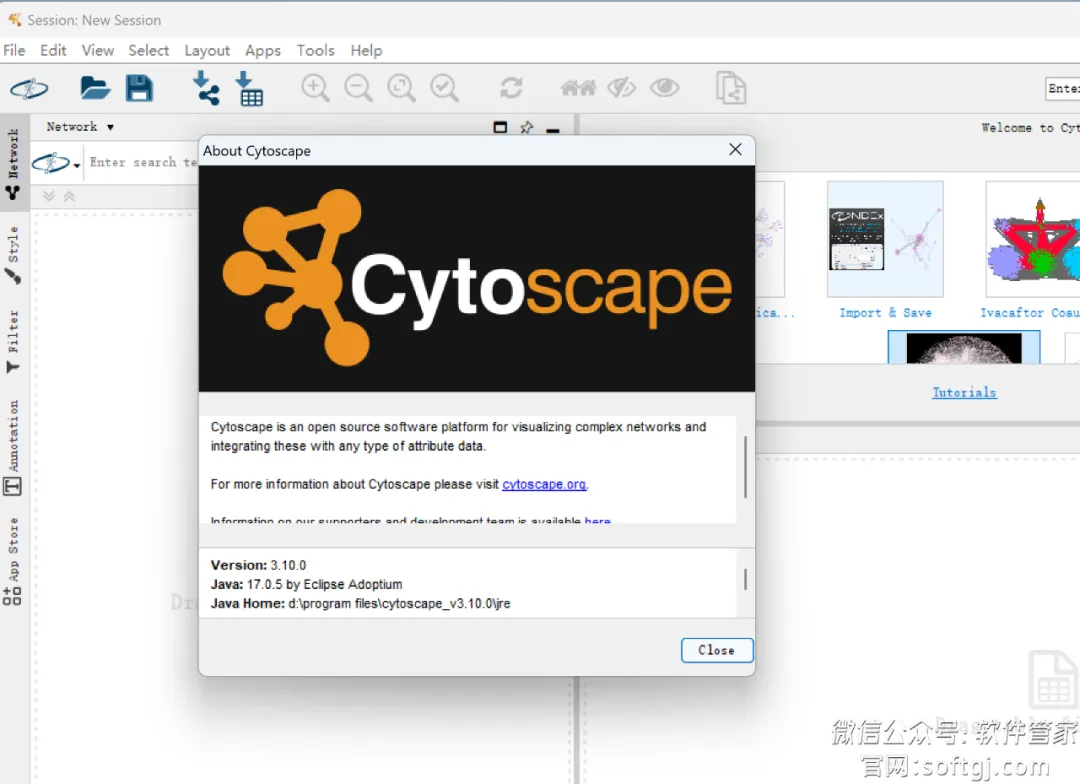
Task: Close the About Cytoscape dialog with X
Action: 736,149
